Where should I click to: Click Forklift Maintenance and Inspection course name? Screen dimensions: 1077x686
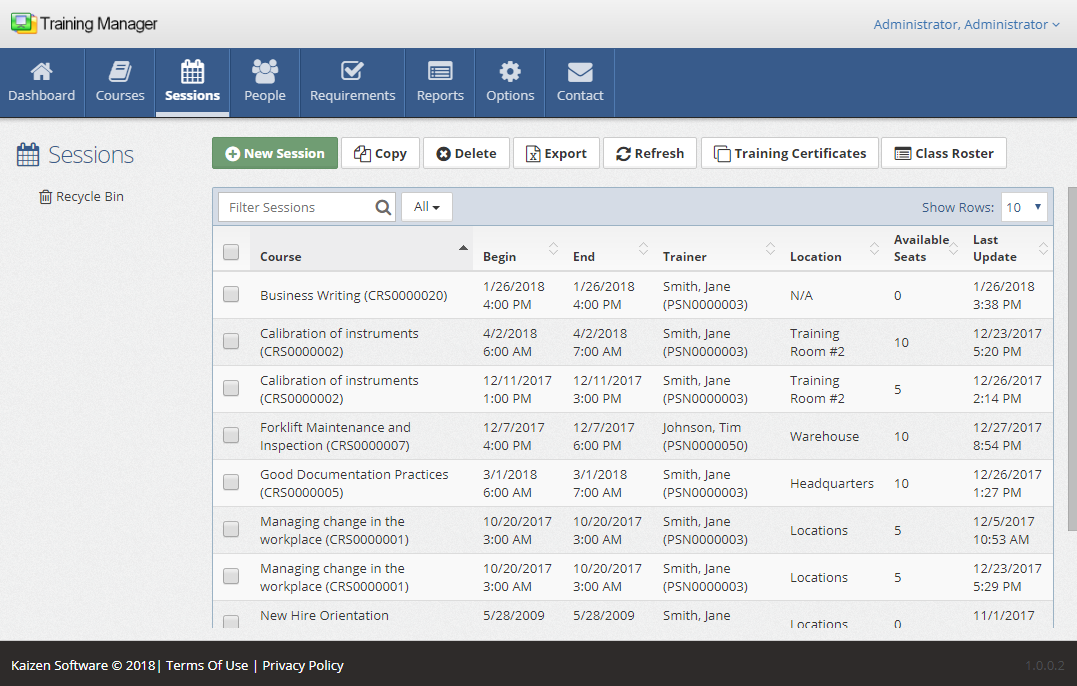click(x=335, y=436)
